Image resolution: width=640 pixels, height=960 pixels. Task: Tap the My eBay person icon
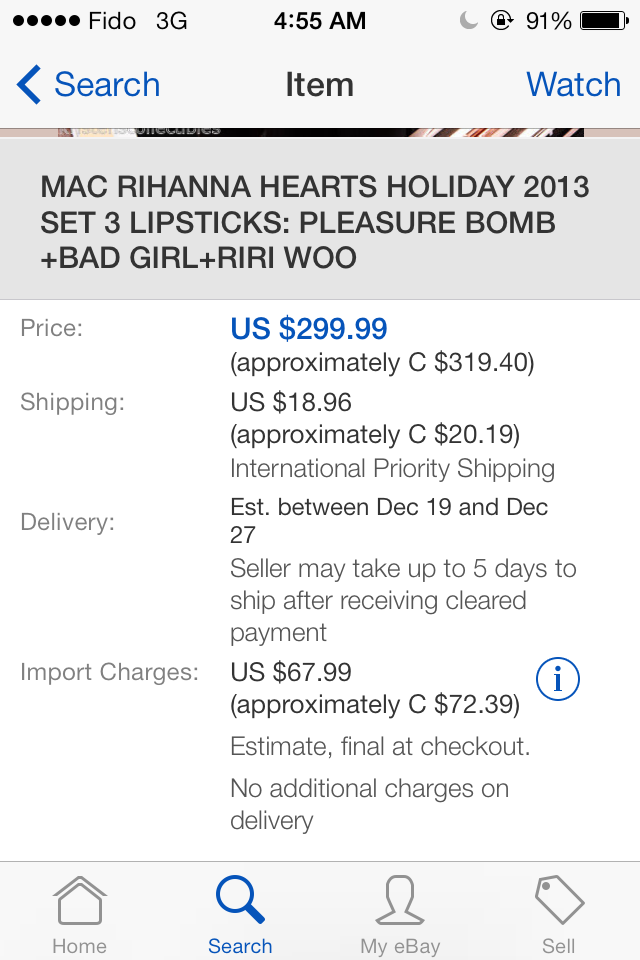pos(400,900)
